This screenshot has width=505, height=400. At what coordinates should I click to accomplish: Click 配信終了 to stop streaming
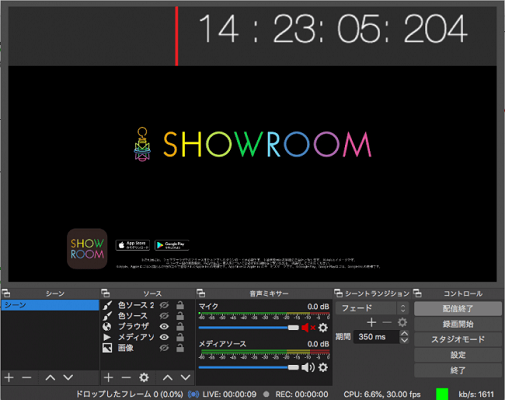click(458, 309)
